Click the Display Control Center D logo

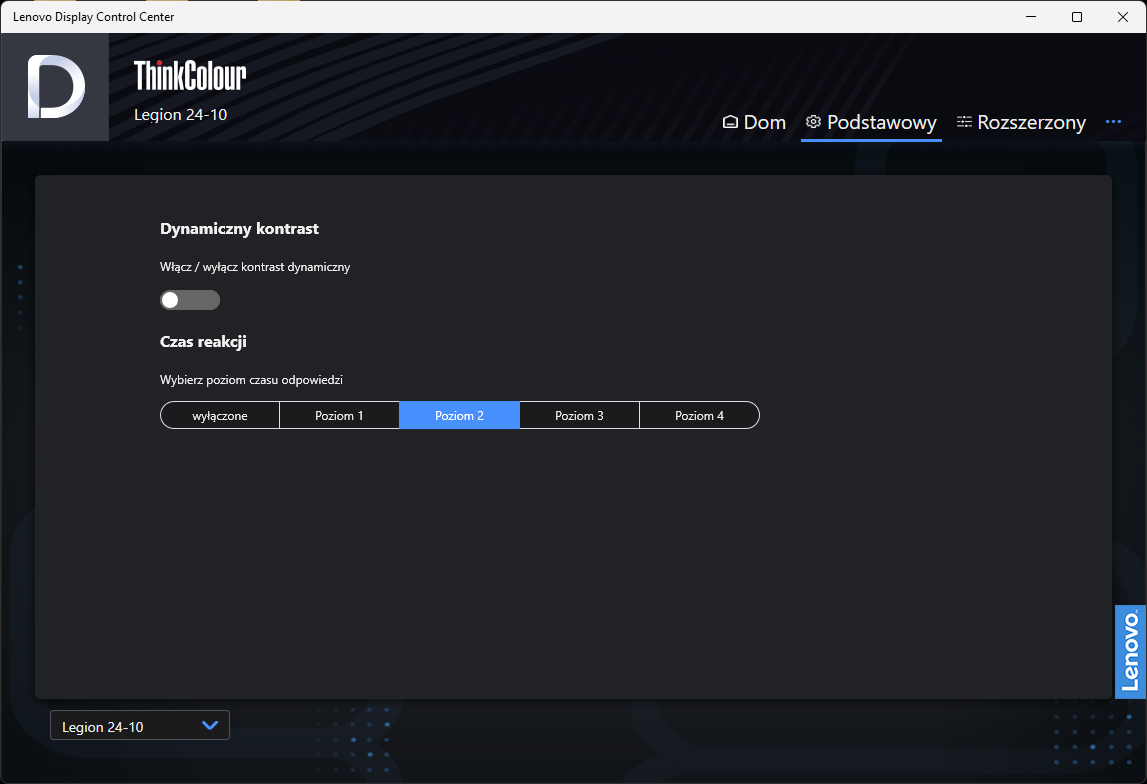coord(55,87)
